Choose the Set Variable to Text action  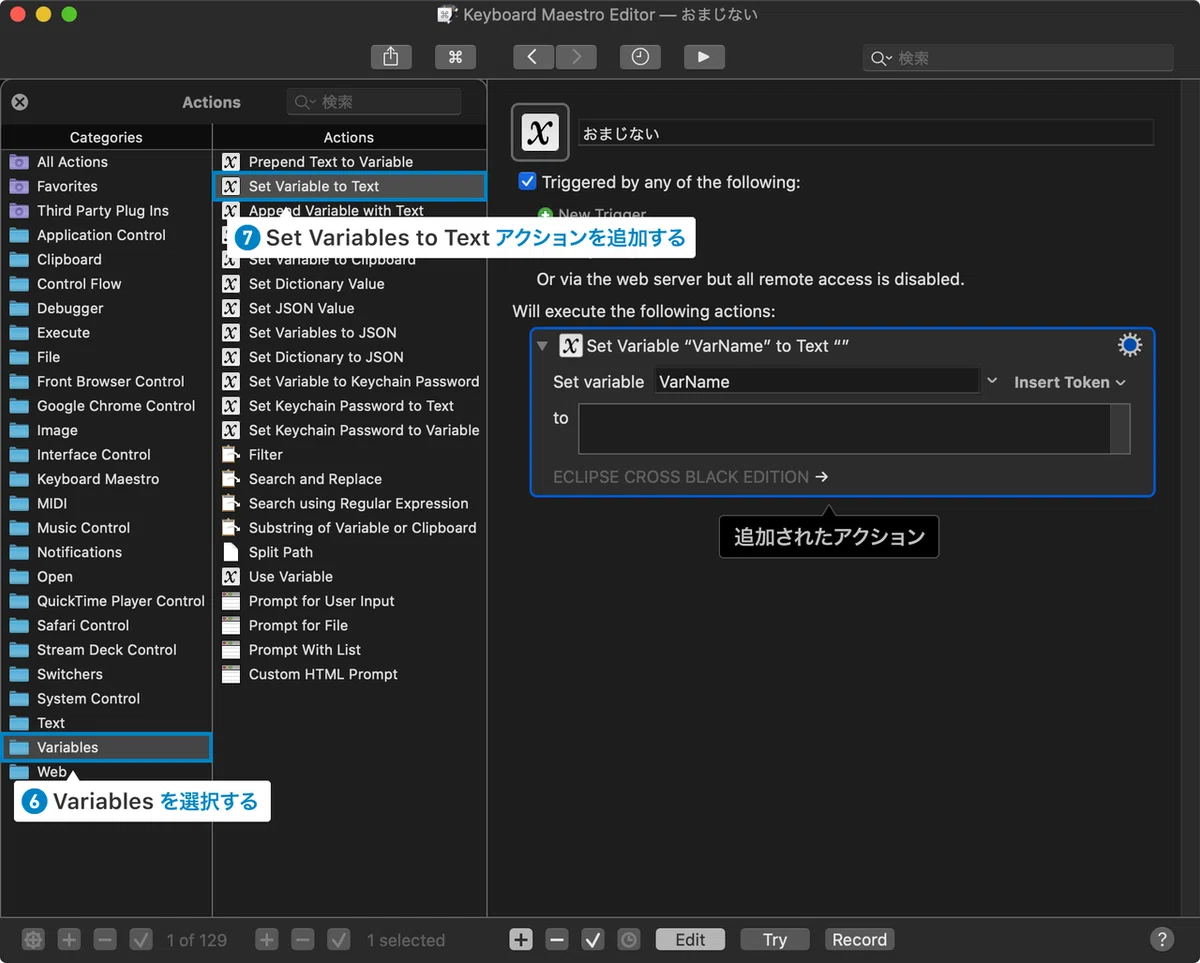(350, 186)
